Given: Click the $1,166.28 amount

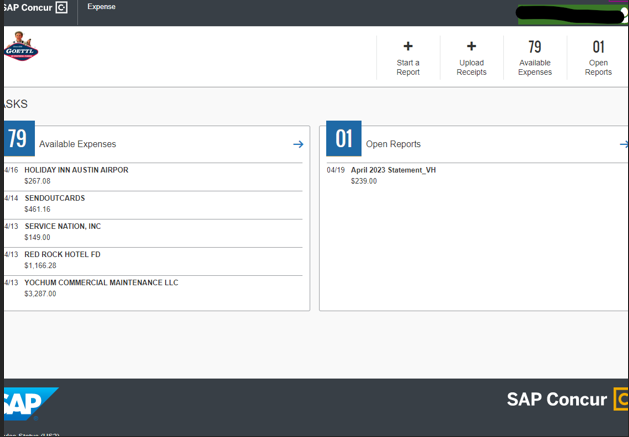Looking at the screenshot, I should pyautogui.click(x=40, y=265).
